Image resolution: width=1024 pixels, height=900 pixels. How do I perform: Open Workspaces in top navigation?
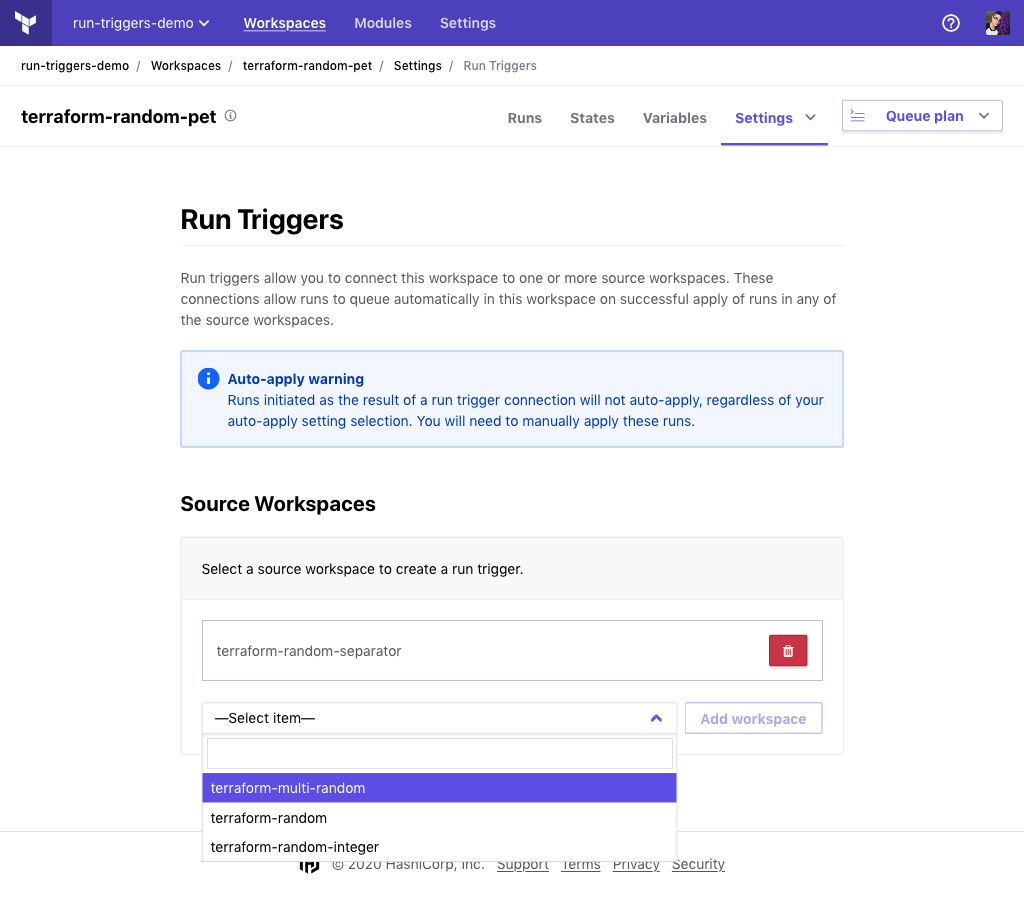(x=285, y=24)
